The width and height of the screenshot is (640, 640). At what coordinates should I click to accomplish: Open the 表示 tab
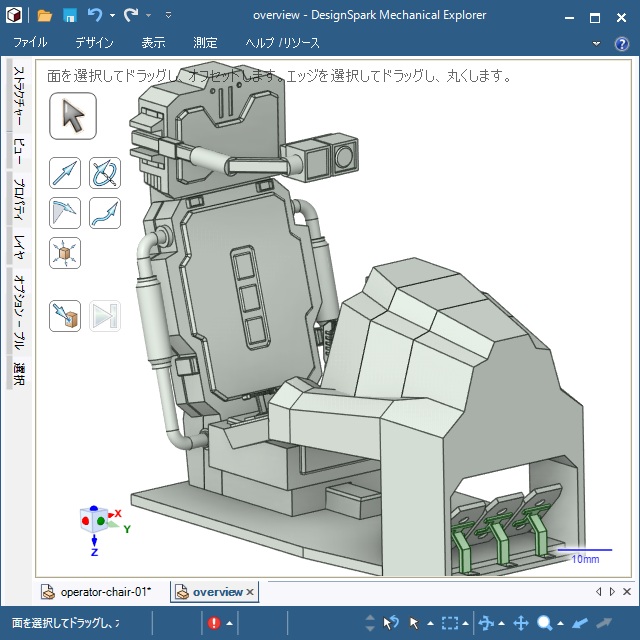(153, 42)
